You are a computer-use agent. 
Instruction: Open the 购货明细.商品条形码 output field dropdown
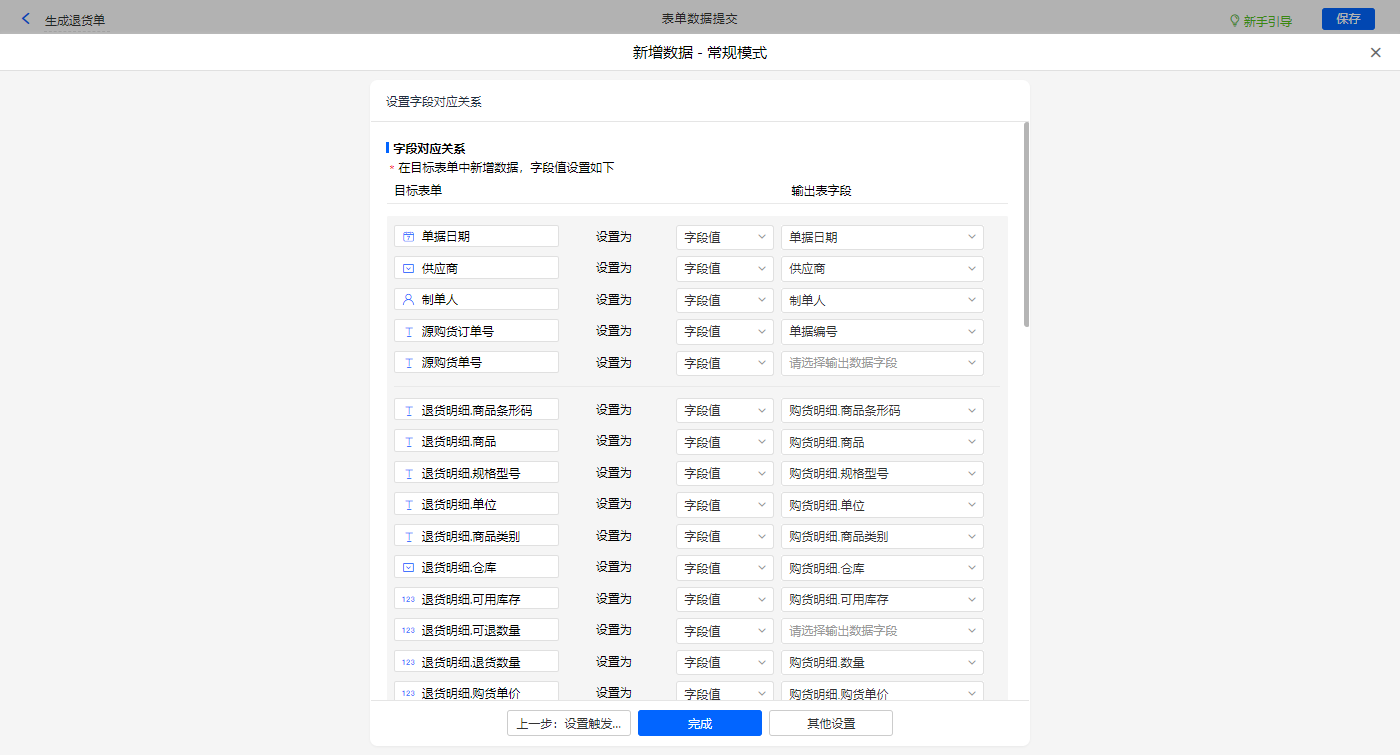tap(881, 411)
